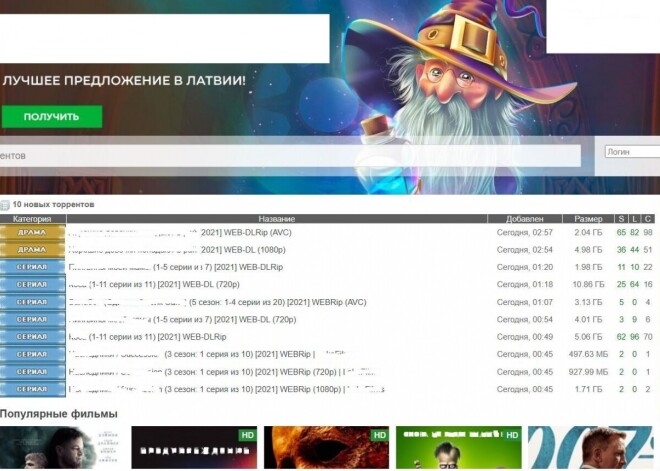Click the date Сегодня, 01:20
This screenshot has width=660, height=471.
pos(525,267)
